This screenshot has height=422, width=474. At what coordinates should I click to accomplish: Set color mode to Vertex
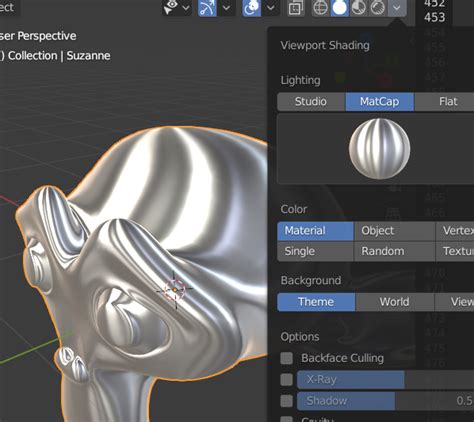point(455,231)
